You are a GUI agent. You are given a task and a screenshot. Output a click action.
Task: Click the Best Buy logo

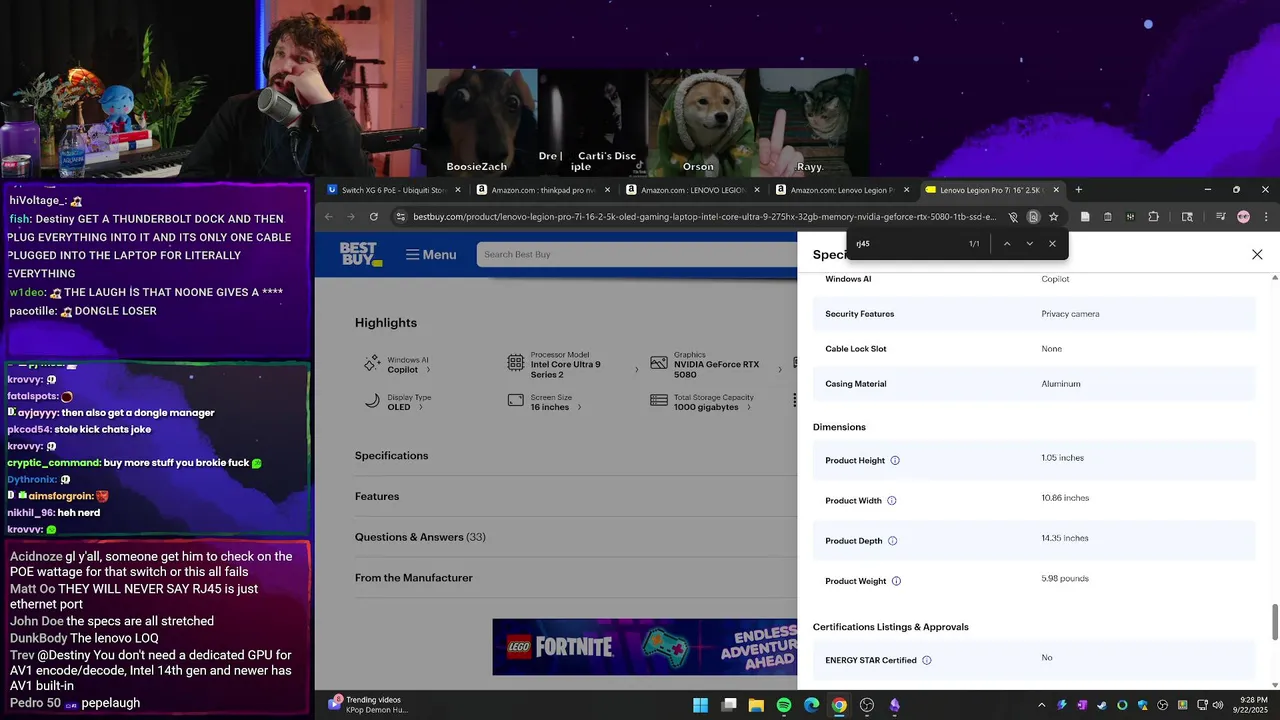pos(360,254)
